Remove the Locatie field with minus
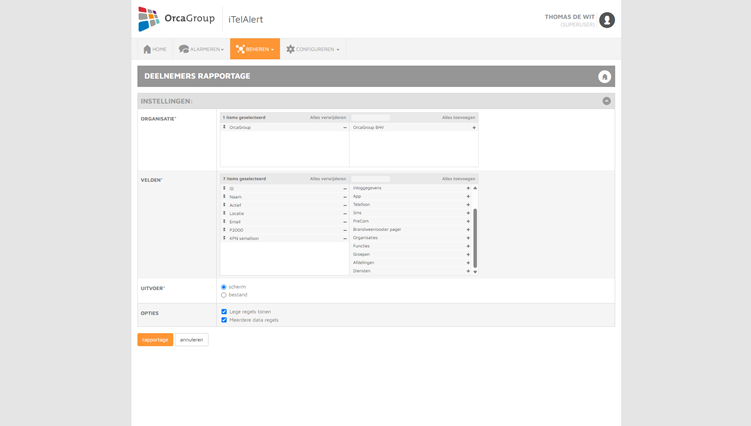751x426 pixels. pos(345,214)
